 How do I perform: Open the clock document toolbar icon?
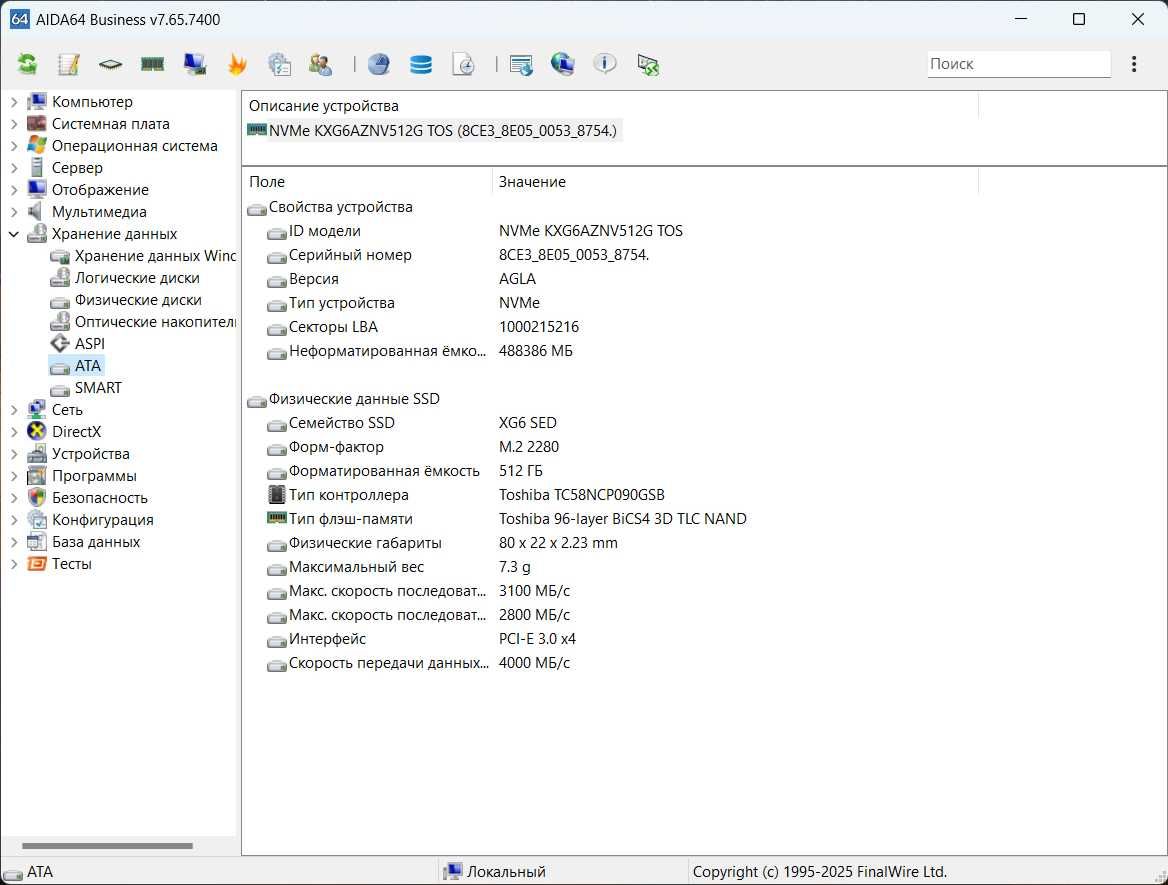pyautogui.click(x=463, y=65)
